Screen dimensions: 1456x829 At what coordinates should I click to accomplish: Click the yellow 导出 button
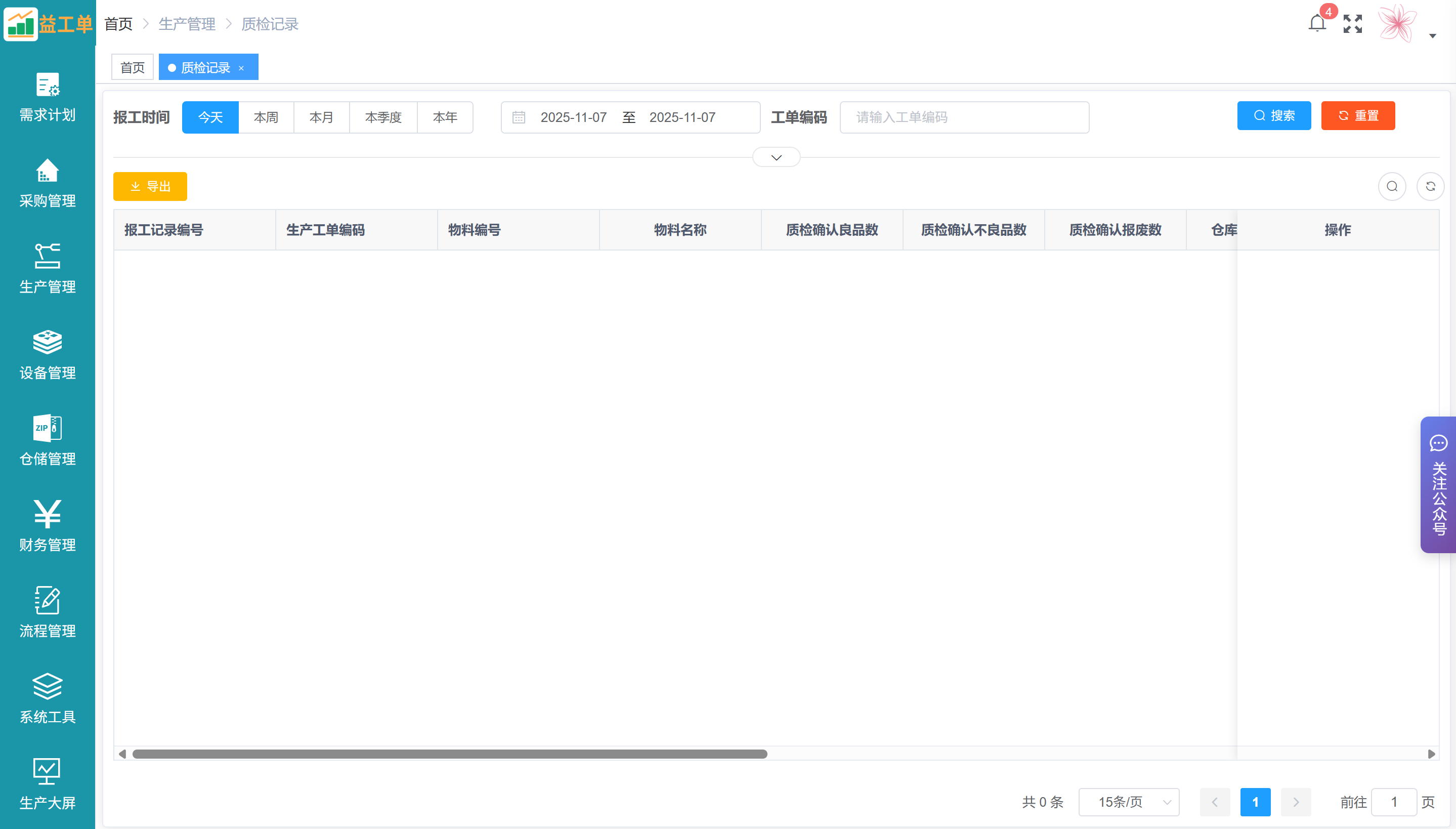pyautogui.click(x=150, y=186)
